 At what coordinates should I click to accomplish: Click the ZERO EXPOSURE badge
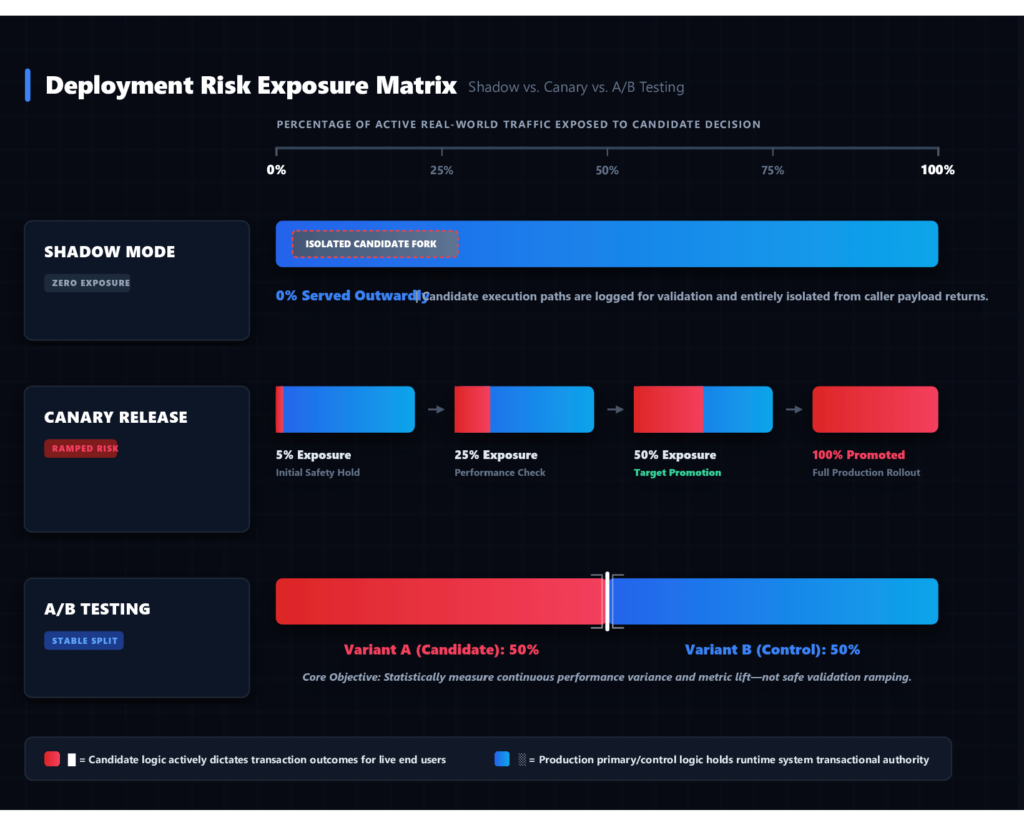[88, 283]
